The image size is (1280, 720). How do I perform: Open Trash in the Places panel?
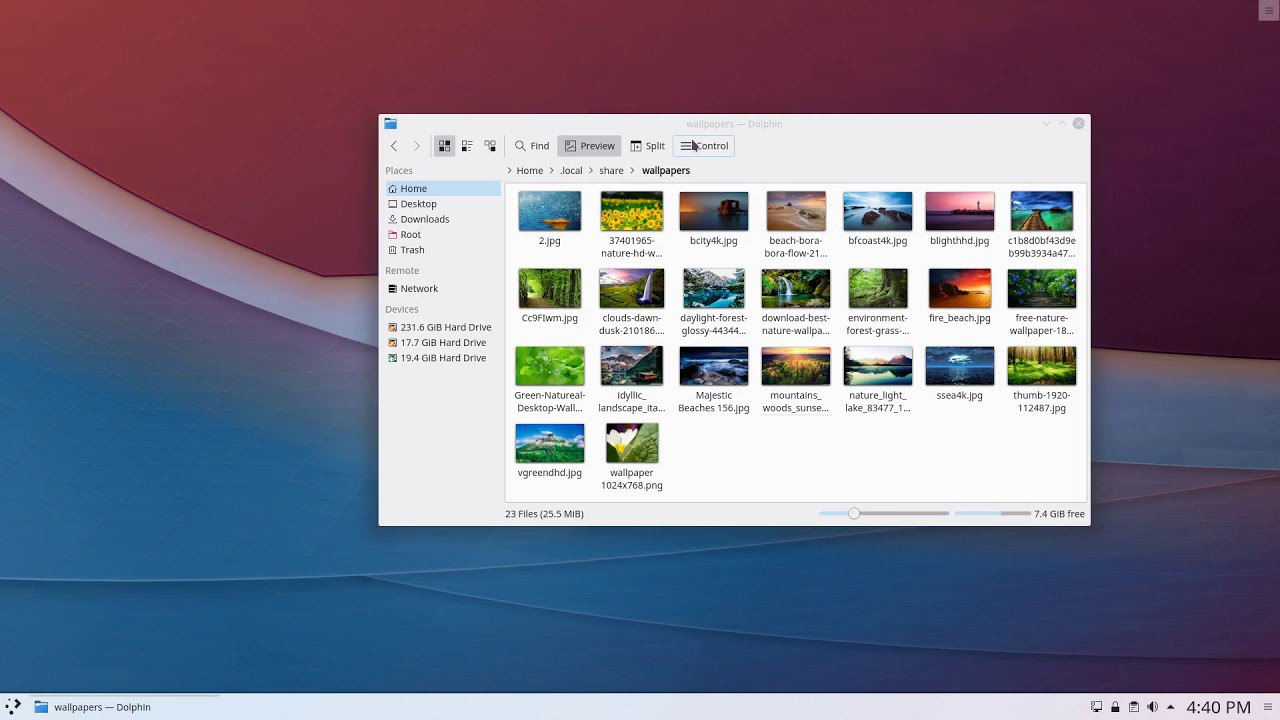coord(443,250)
